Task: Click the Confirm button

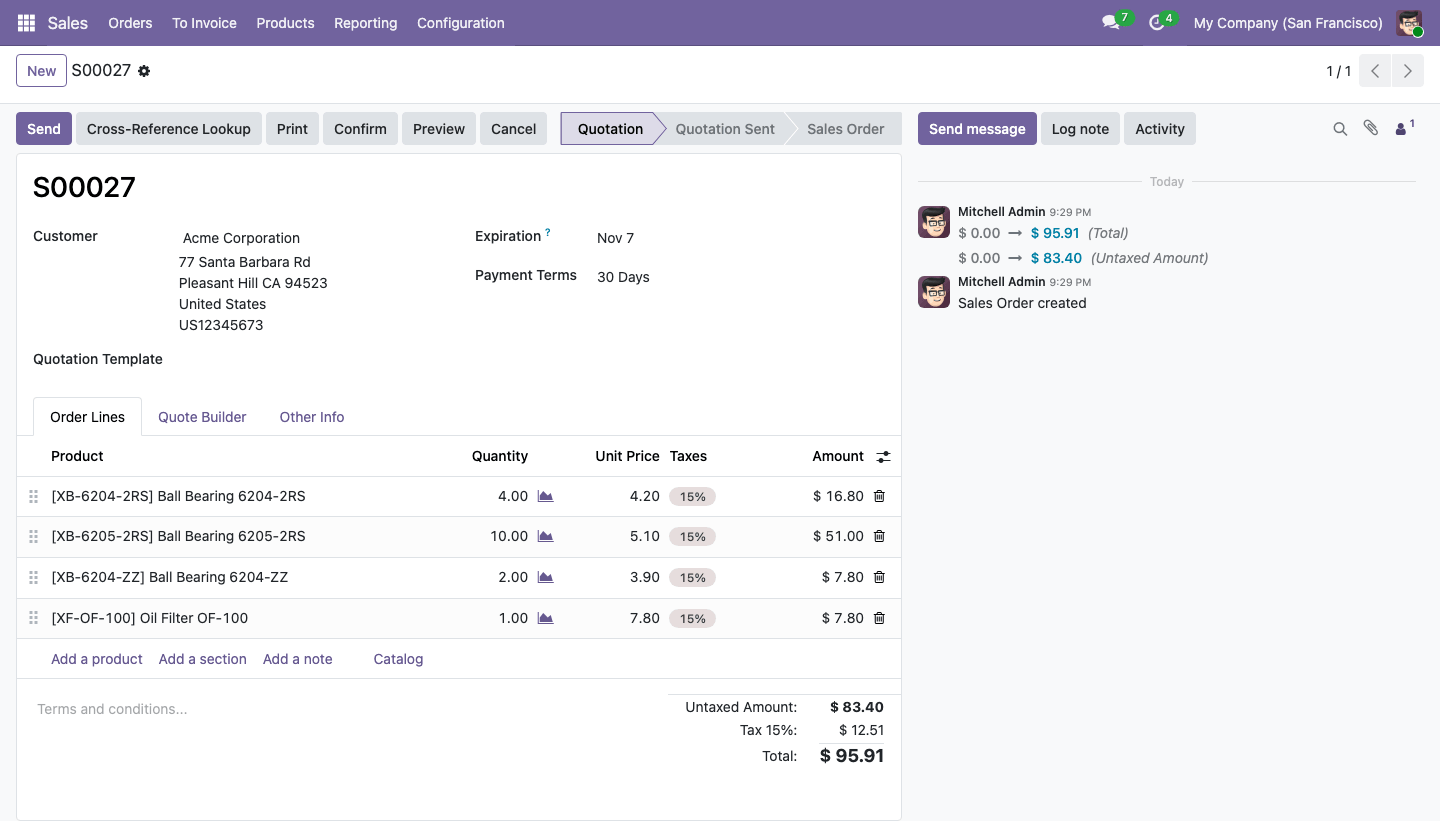Action: [360, 129]
